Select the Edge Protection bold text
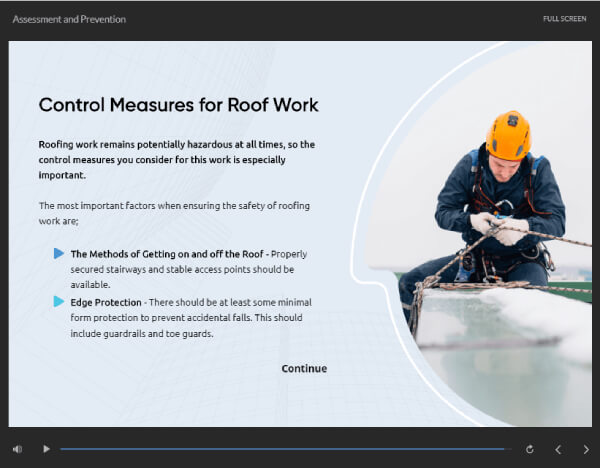The width and height of the screenshot is (600, 468). click(106, 302)
